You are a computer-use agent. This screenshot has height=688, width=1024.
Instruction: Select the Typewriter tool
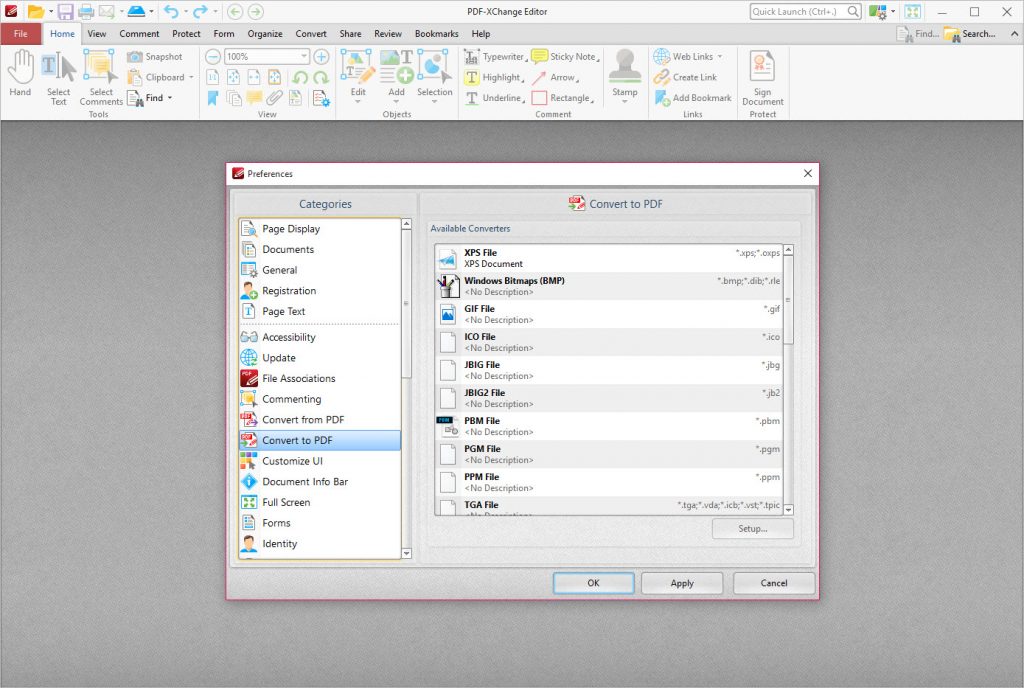[496, 57]
